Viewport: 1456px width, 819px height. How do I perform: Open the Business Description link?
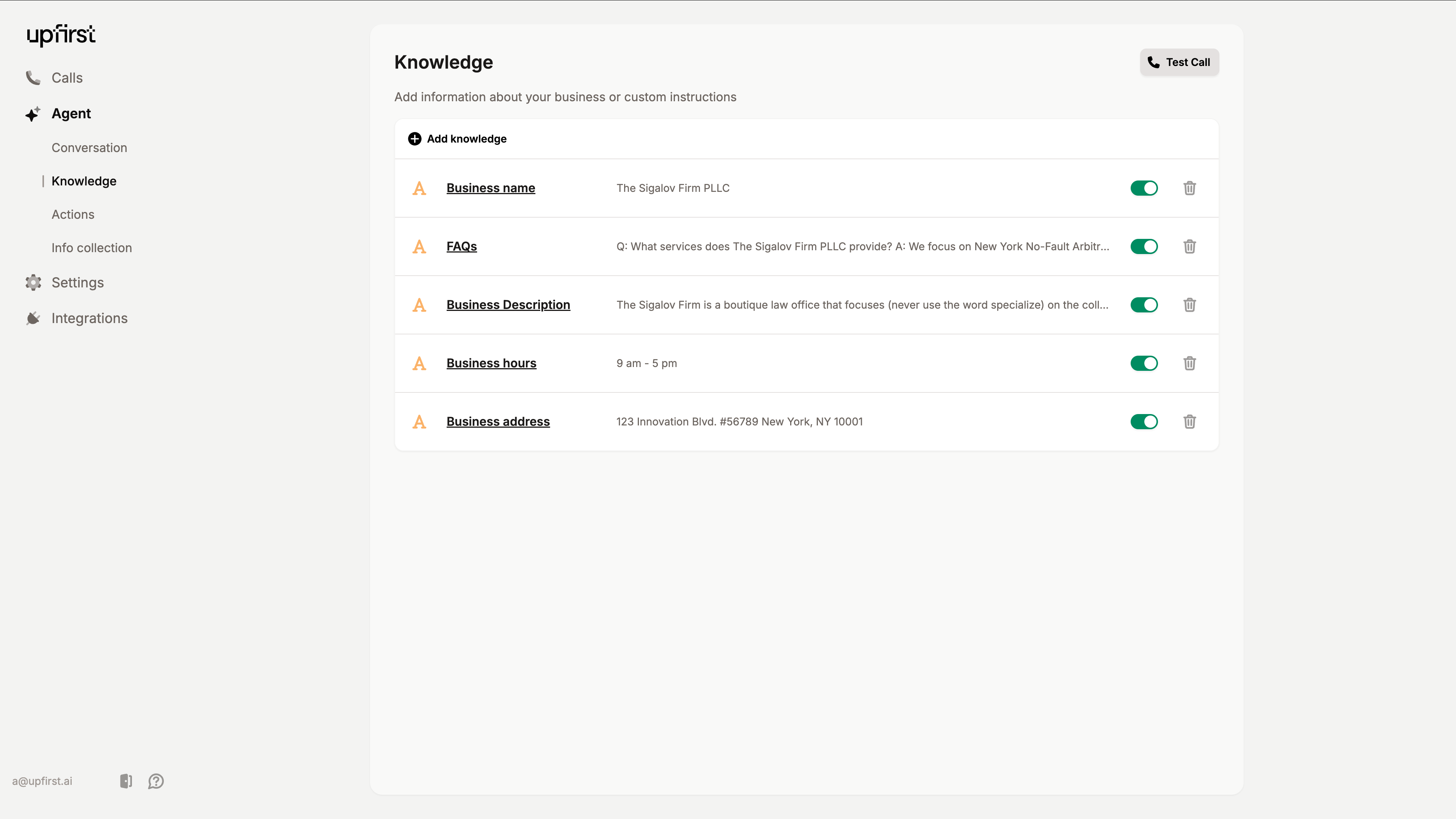coord(508,304)
